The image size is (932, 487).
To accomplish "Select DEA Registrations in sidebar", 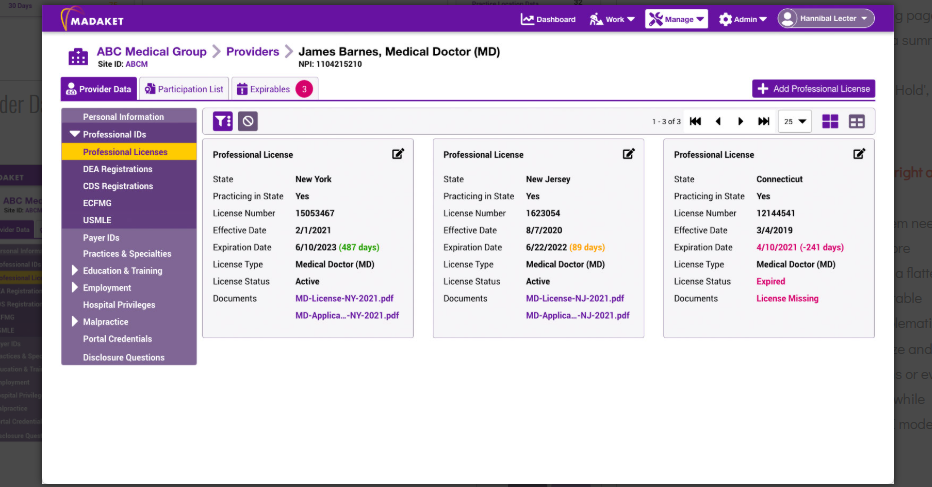I will (129, 169).
